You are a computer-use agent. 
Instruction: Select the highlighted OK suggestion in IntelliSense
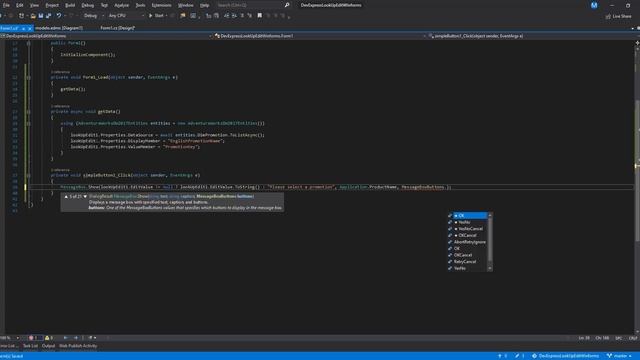click(x=468, y=216)
